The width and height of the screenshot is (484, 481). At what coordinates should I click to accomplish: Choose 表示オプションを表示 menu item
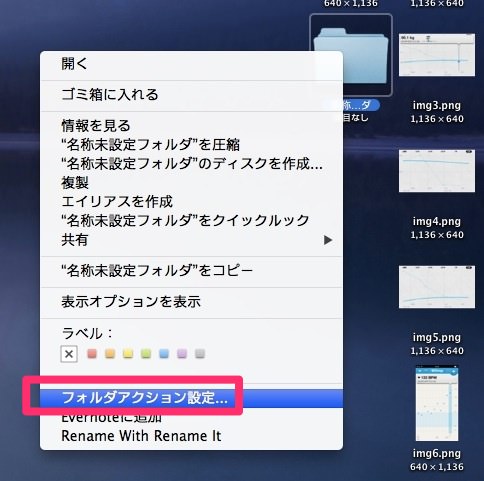pyautogui.click(x=191, y=302)
